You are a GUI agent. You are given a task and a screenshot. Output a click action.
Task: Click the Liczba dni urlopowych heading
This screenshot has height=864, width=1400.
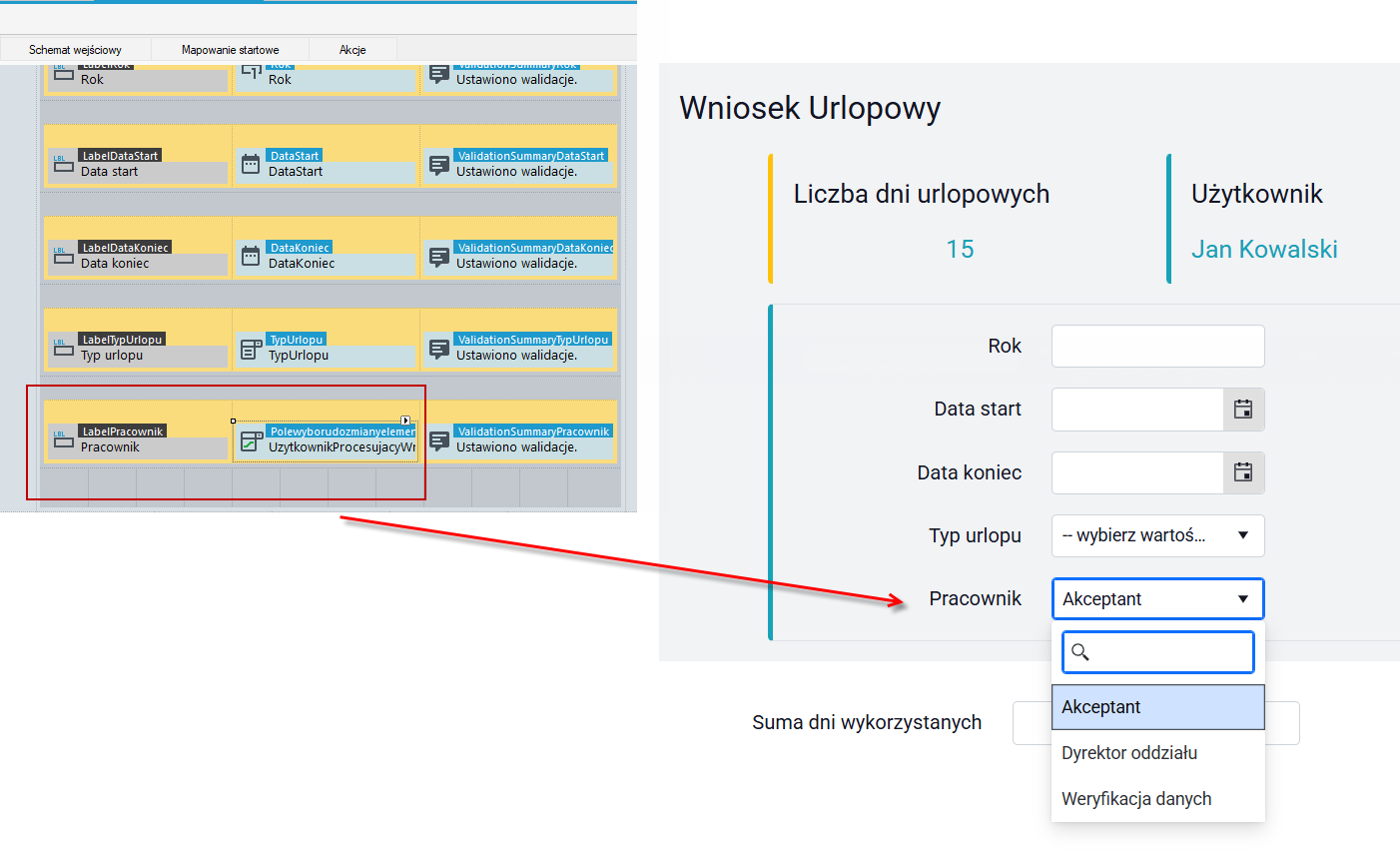[922, 194]
